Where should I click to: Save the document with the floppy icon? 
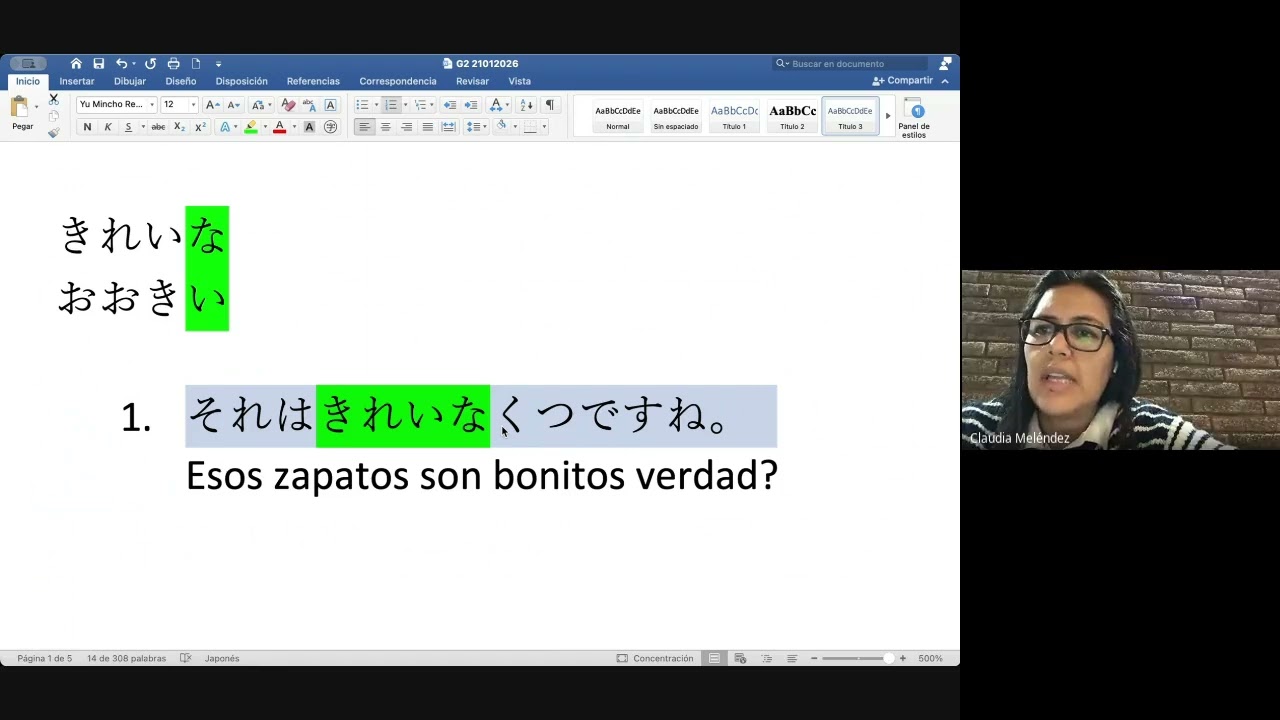click(99, 63)
